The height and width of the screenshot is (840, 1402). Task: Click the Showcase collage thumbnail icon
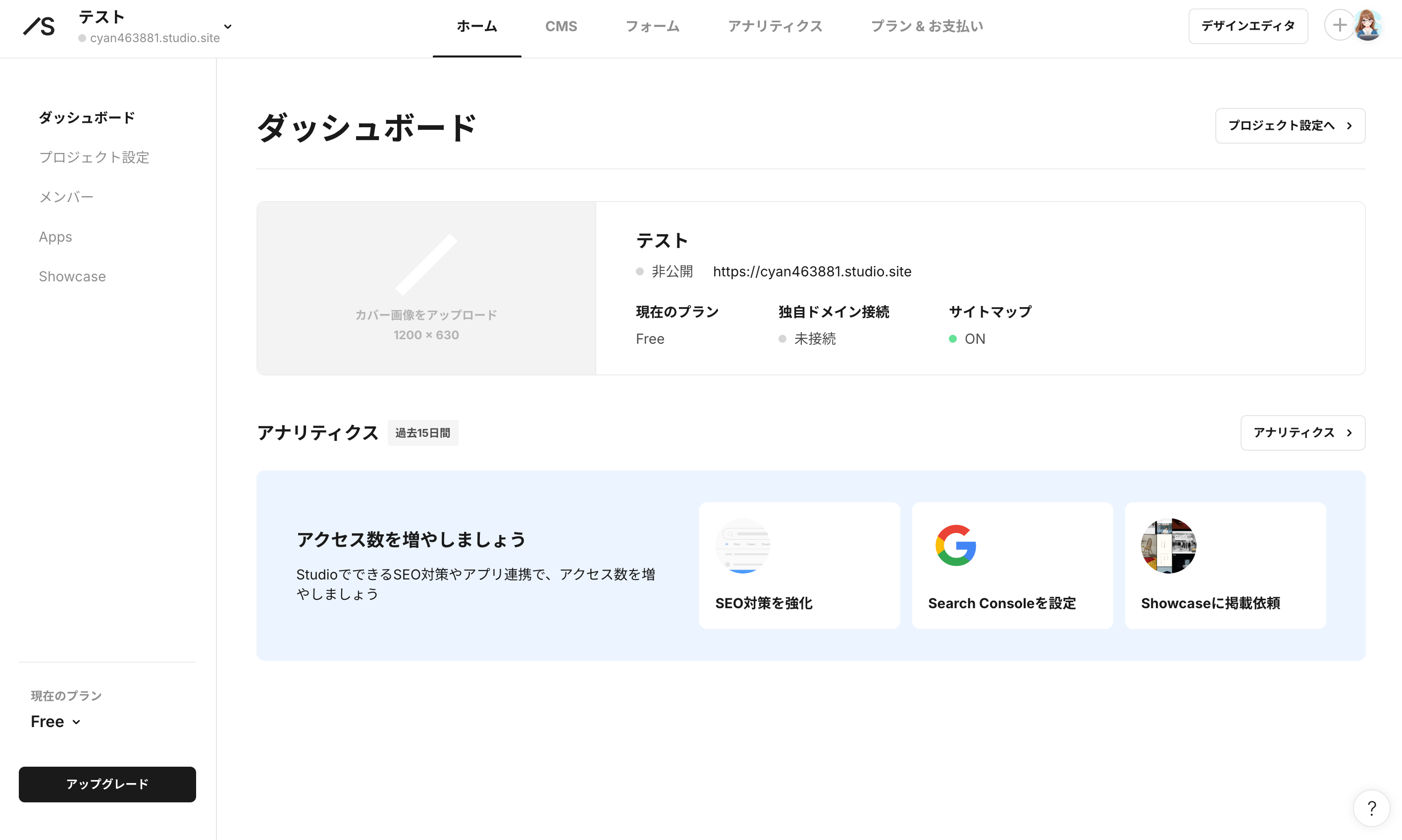click(x=1168, y=546)
